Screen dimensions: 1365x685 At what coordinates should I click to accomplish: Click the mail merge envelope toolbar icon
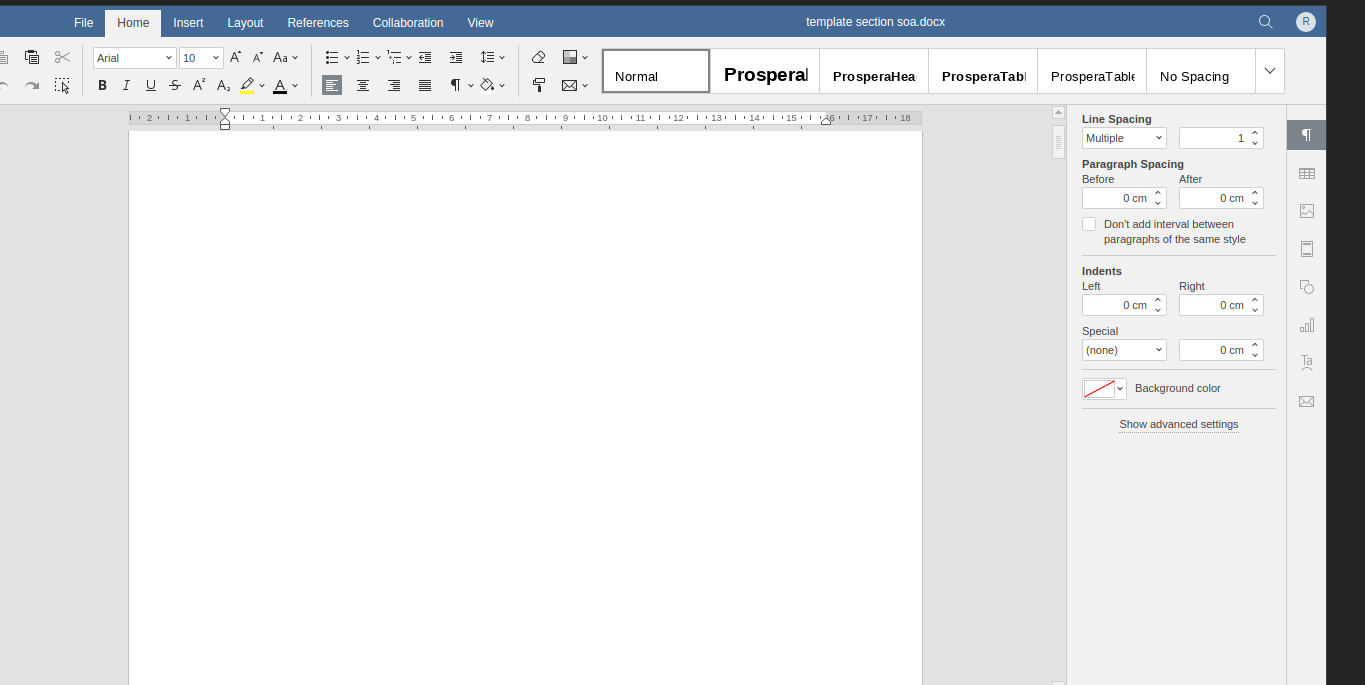(569, 86)
